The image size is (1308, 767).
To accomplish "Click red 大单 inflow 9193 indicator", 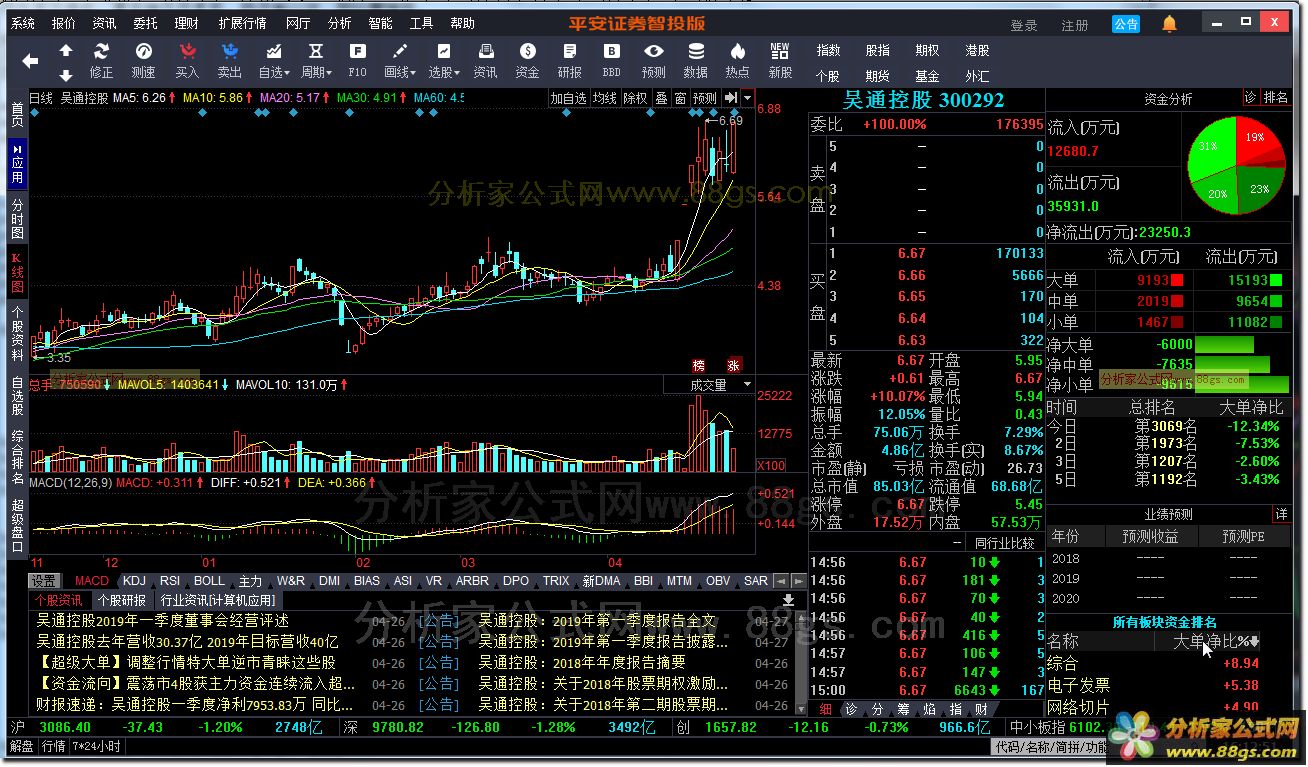I will point(1176,281).
